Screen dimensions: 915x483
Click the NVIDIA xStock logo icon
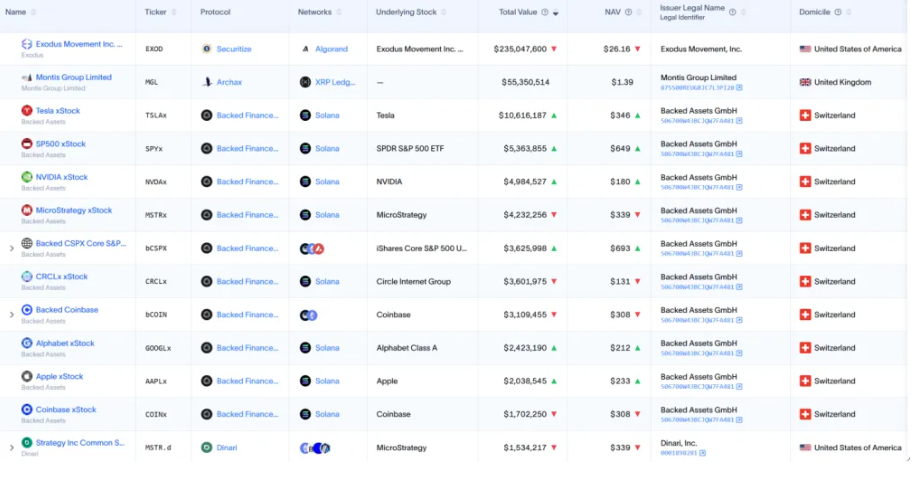pyautogui.click(x=27, y=178)
